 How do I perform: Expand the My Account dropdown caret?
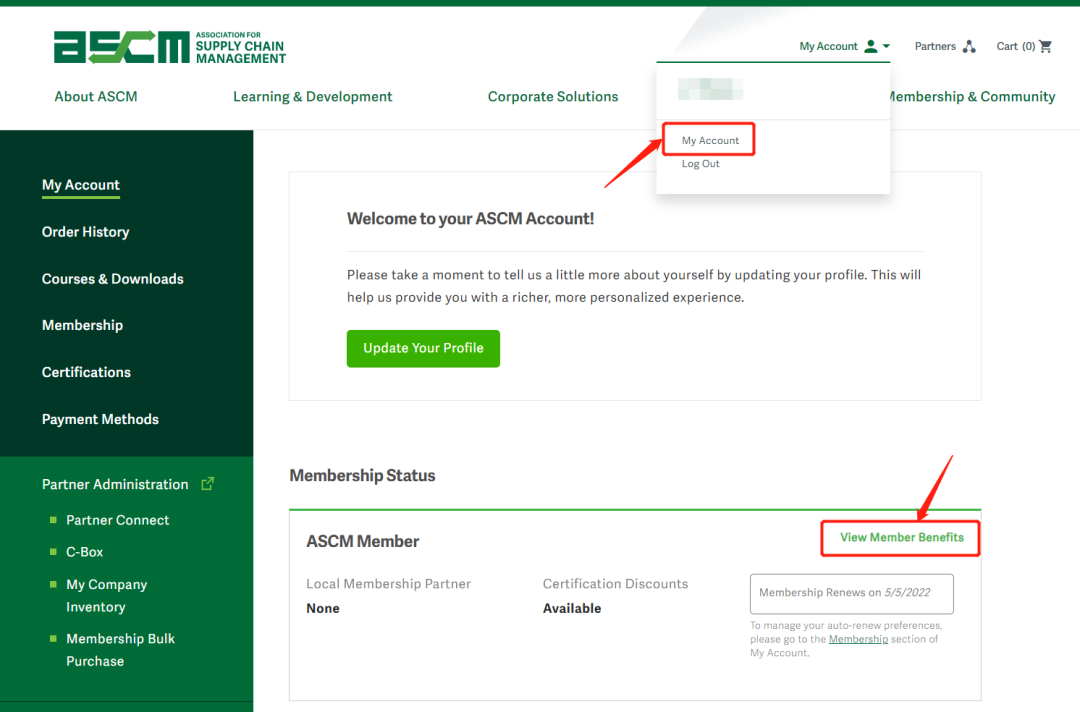(x=886, y=46)
